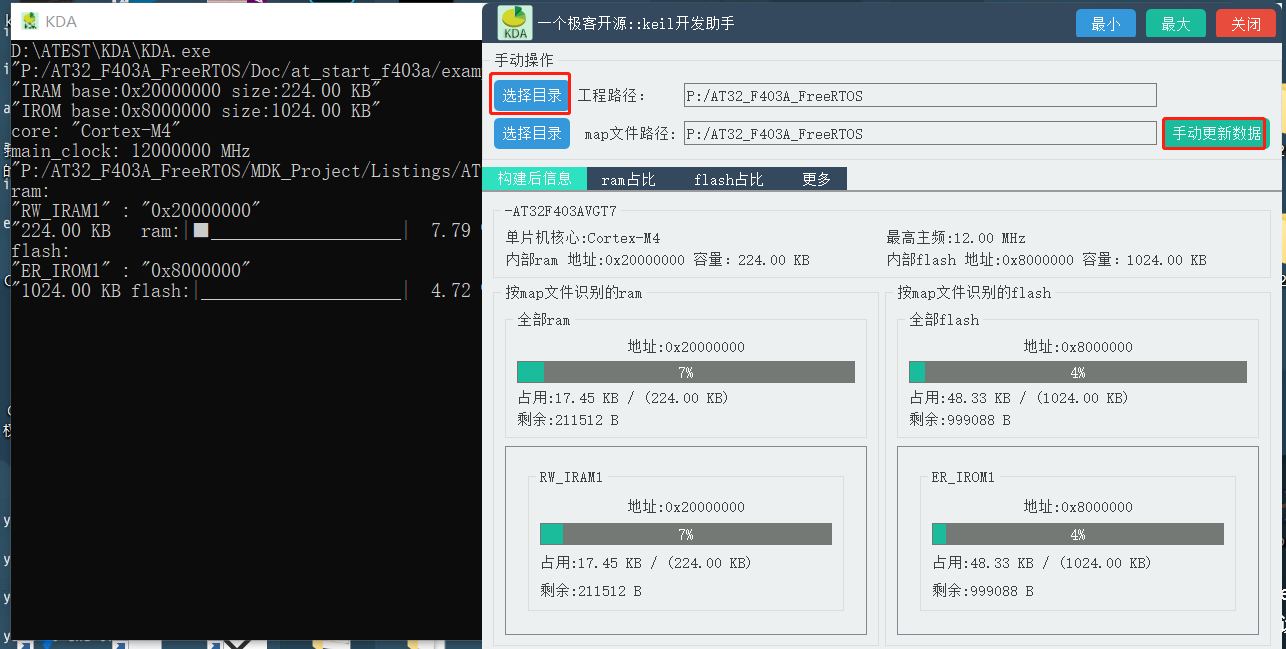Viewport: 1286px width, 649px height.
Task: Click main_clock: 12000000 MHz console line
Action: pyautogui.click(x=131, y=151)
